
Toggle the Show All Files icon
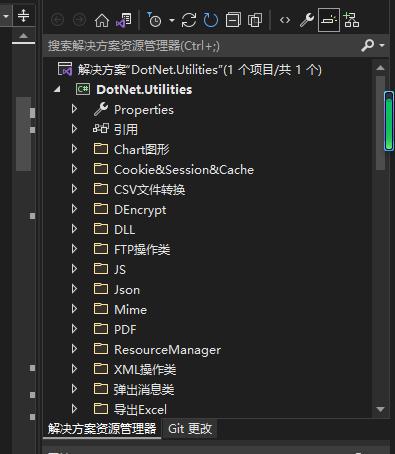coord(255,20)
